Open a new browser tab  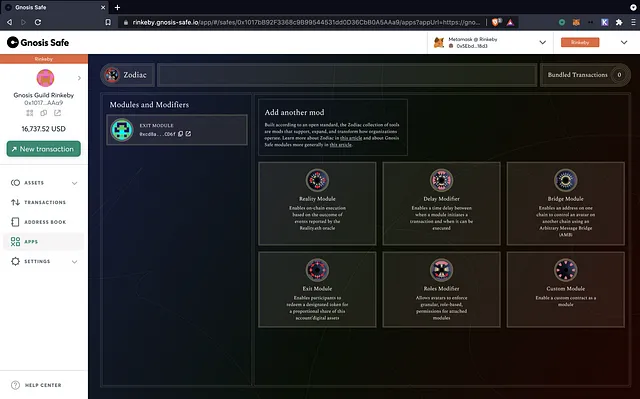118,7
